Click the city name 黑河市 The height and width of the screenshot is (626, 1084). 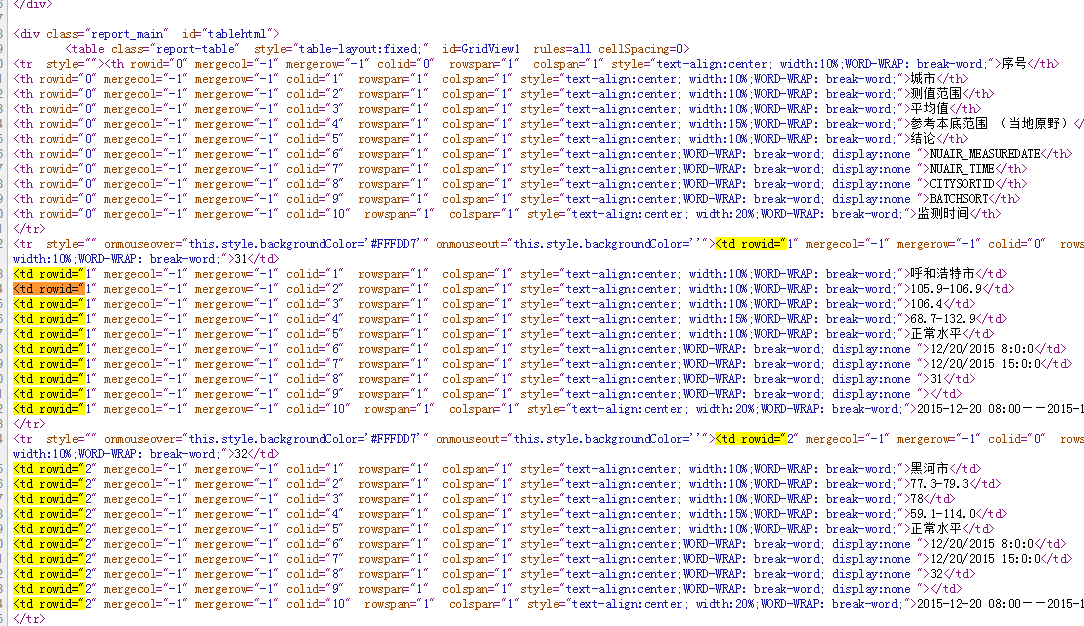click(x=930, y=469)
